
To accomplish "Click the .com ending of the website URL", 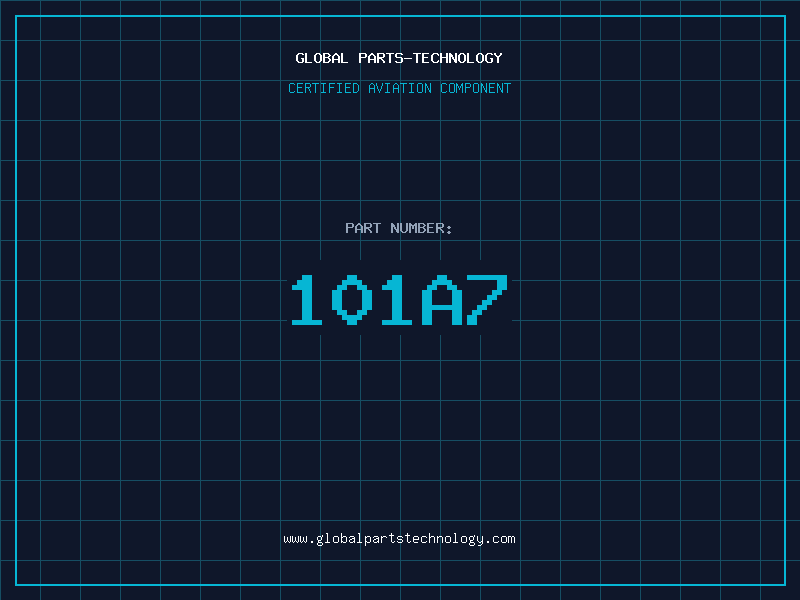I will [500, 539].
